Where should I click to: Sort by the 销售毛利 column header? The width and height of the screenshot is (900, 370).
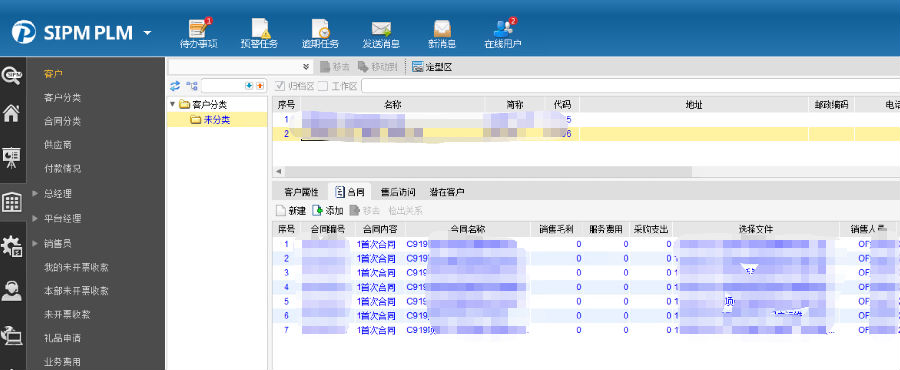(x=556, y=229)
